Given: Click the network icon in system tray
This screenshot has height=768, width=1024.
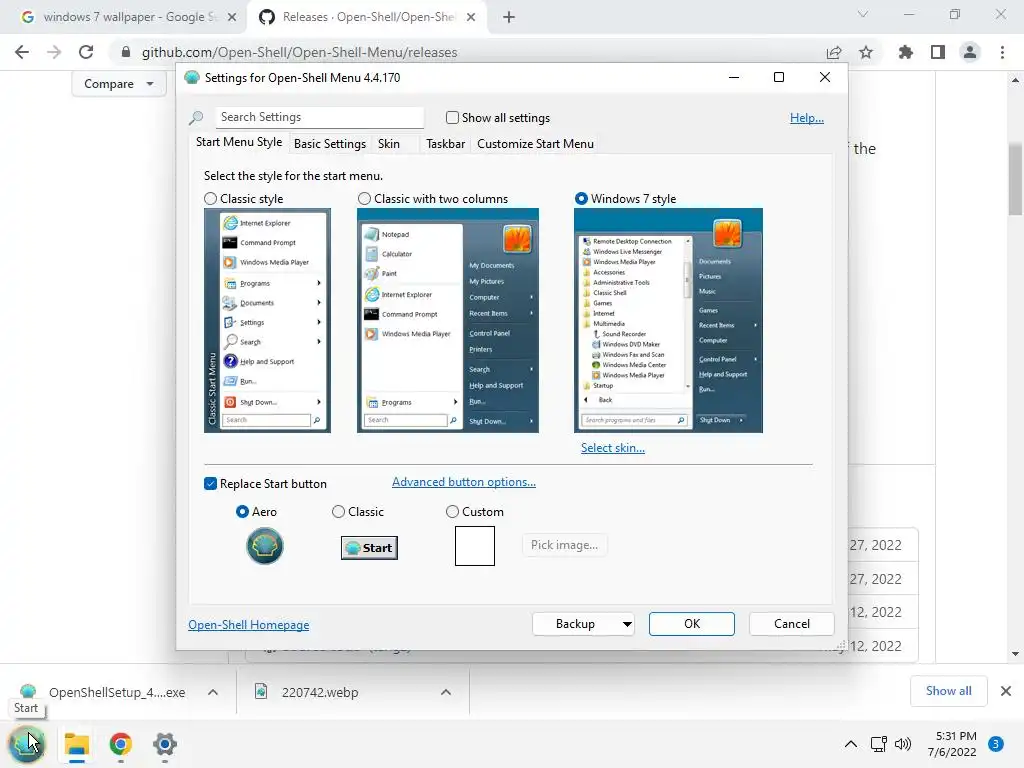Looking at the screenshot, I should pyautogui.click(x=878, y=744).
